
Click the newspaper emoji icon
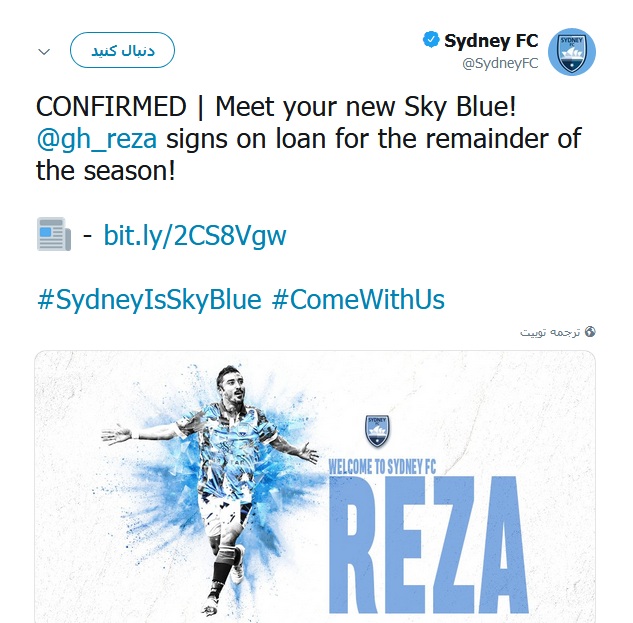[54, 234]
